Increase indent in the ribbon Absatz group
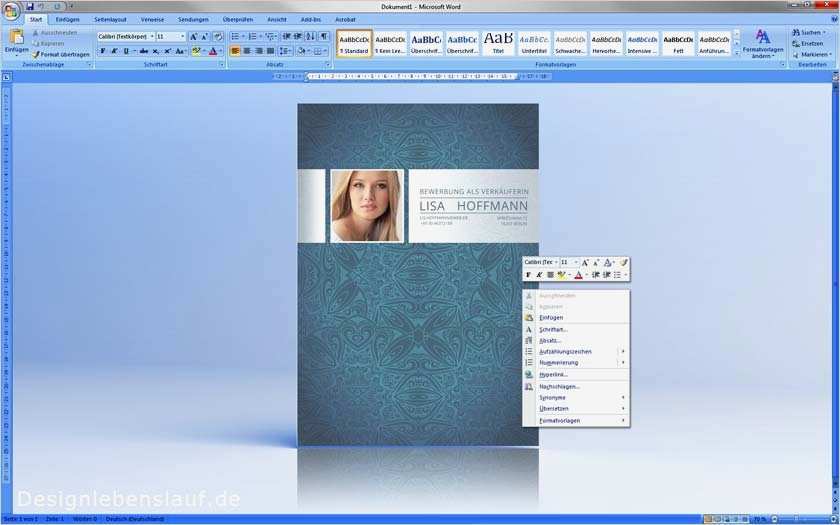This screenshot has width=840, height=525. [x=298, y=36]
